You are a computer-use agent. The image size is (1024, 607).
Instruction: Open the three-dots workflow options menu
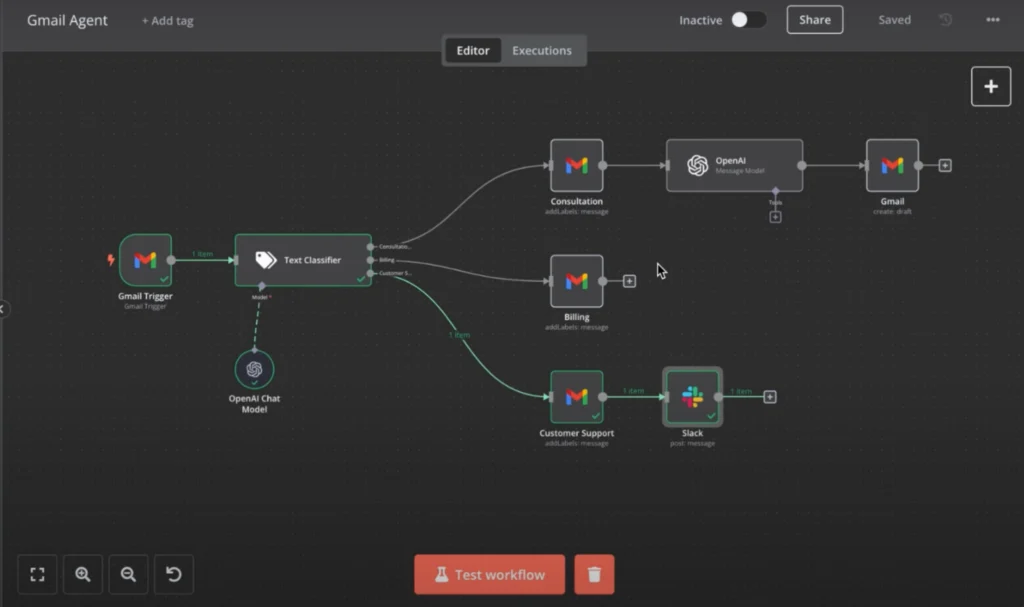(992, 20)
